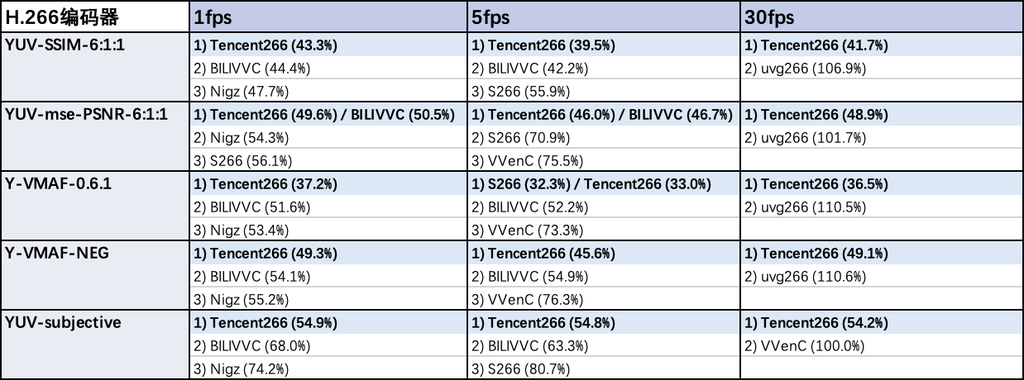The image size is (1024, 380).
Task: Click the Y-VMAF-NEG row label
Action: coord(95,275)
